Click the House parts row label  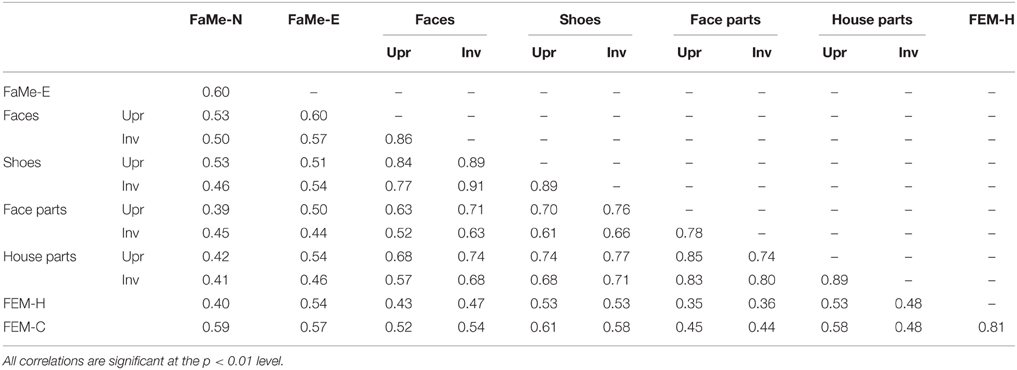click(40, 256)
